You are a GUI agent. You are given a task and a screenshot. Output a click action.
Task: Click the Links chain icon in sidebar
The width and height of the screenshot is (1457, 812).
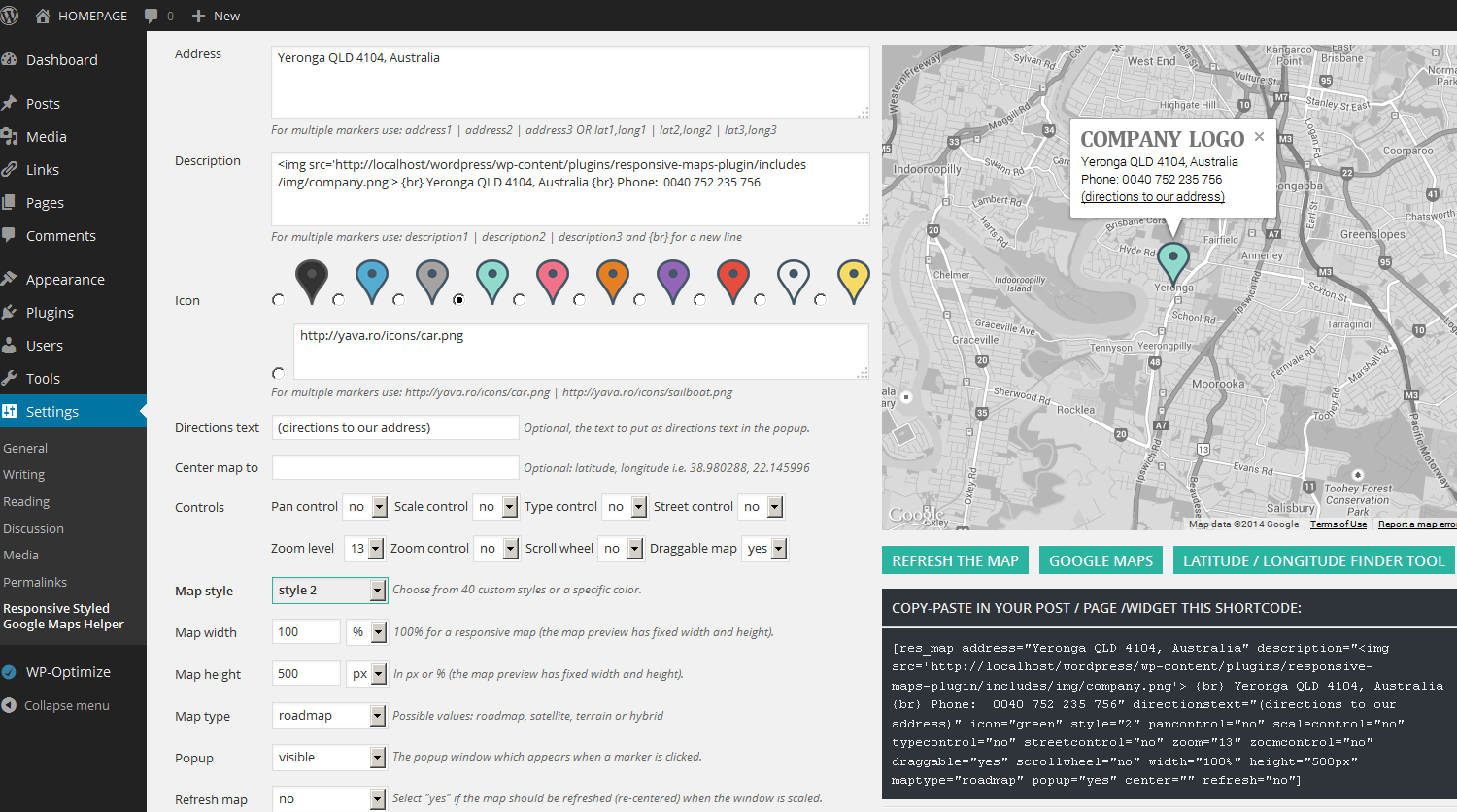pos(10,169)
